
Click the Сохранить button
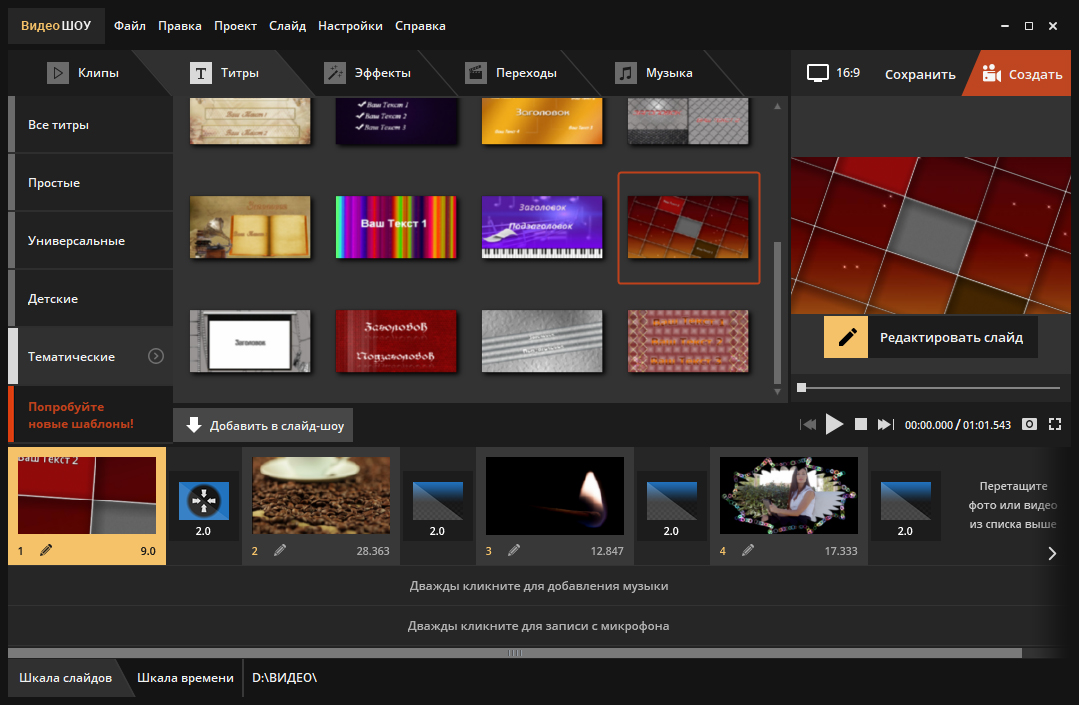[920, 74]
